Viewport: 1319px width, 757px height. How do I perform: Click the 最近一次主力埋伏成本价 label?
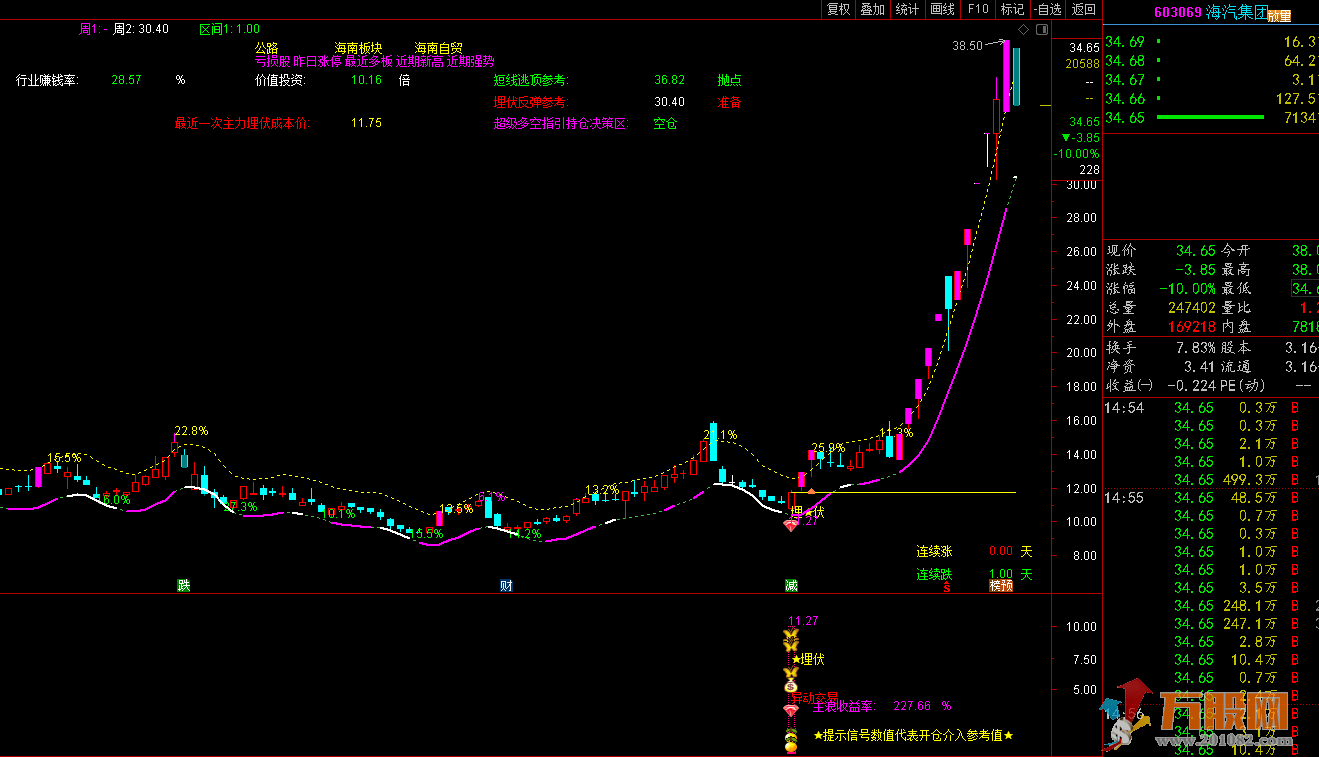click(x=243, y=124)
